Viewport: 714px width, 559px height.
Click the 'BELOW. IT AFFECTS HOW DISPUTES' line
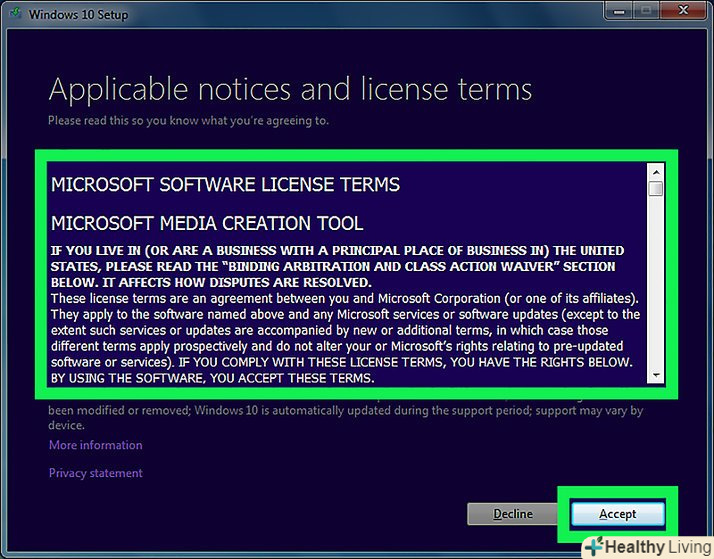coord(211,283)
